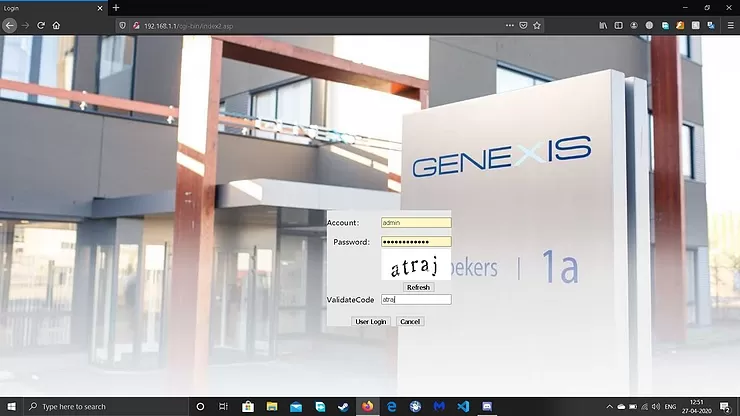Click the translate extension icon
The height and width of the screenshot is (416, 740).
click(x=711, y=25)
